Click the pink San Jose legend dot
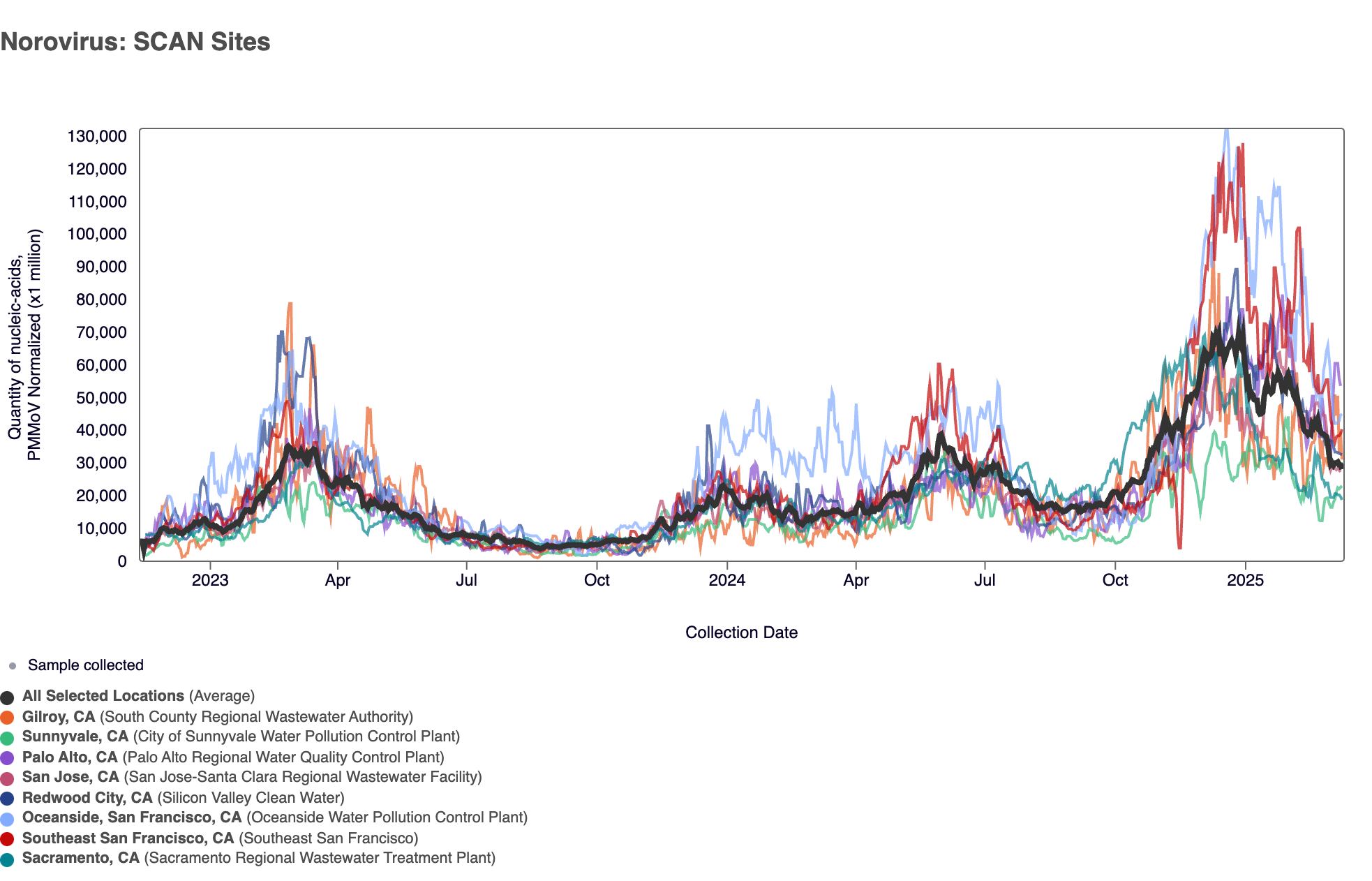1372x881 pixels. (7, 778)
